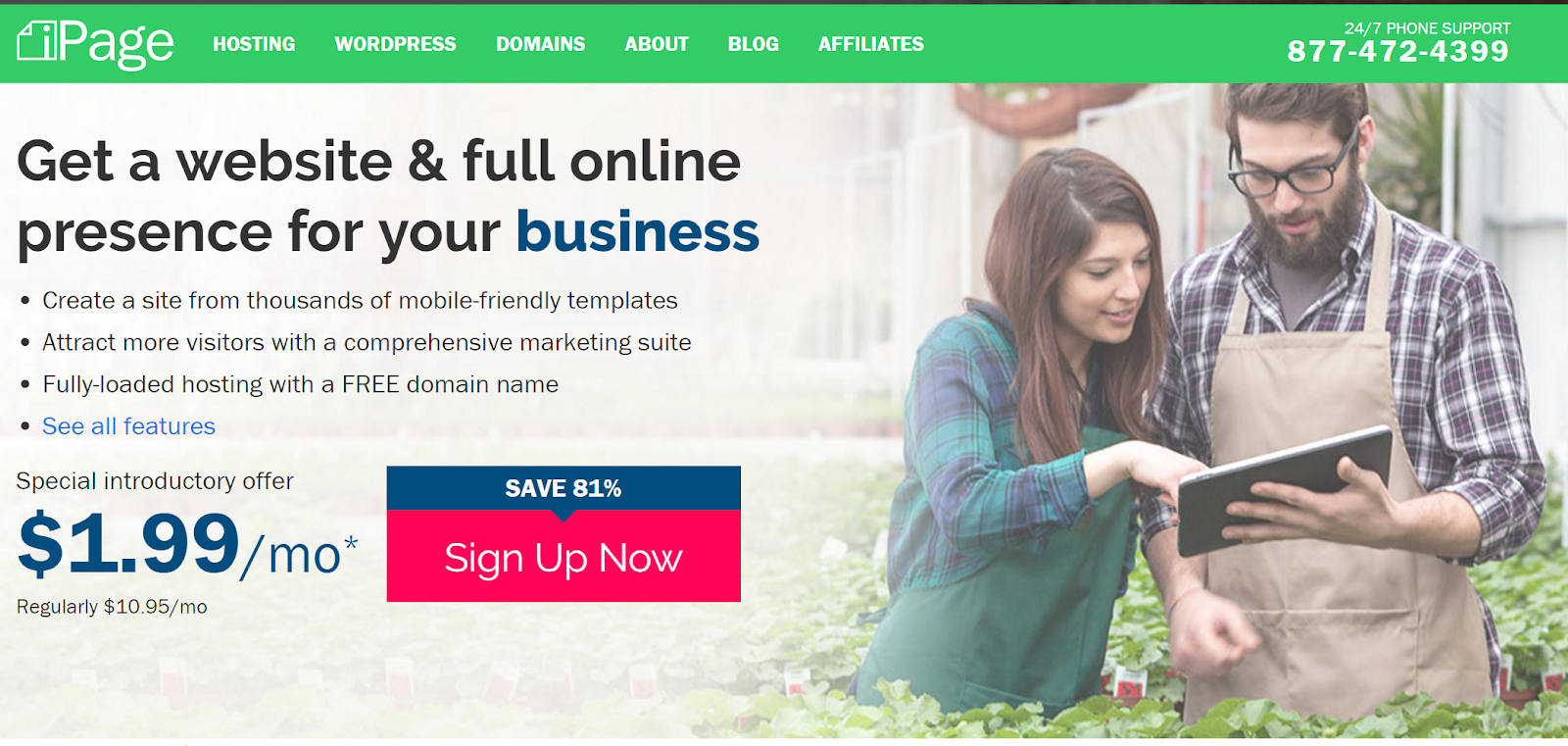This screenshot has height=746, width=1568.
Task: Open the Hosting menu
Action: pyautogui.click(x=254, y=44)
